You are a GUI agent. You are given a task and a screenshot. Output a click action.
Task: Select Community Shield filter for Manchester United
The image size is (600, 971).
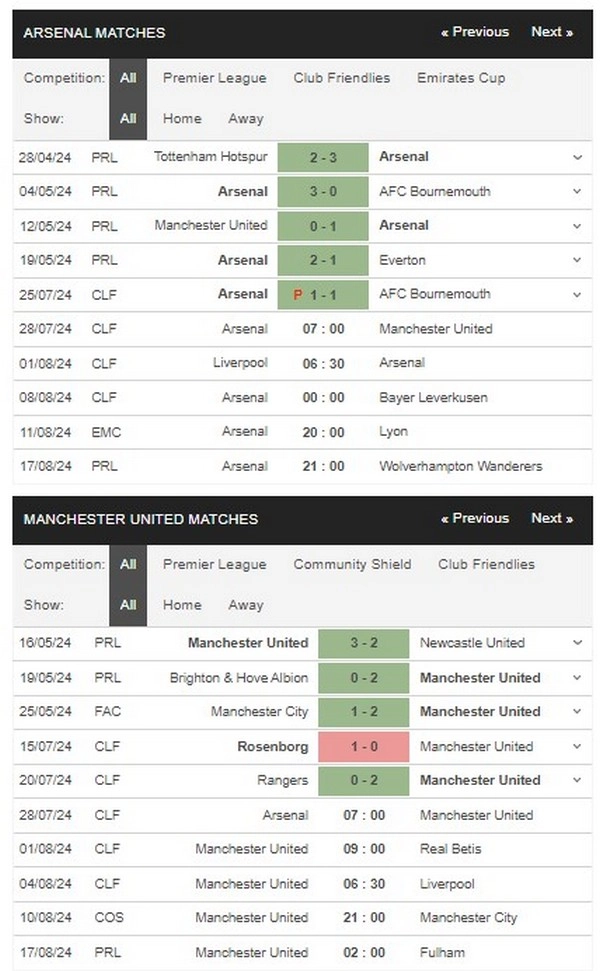[x=352, y=564]
